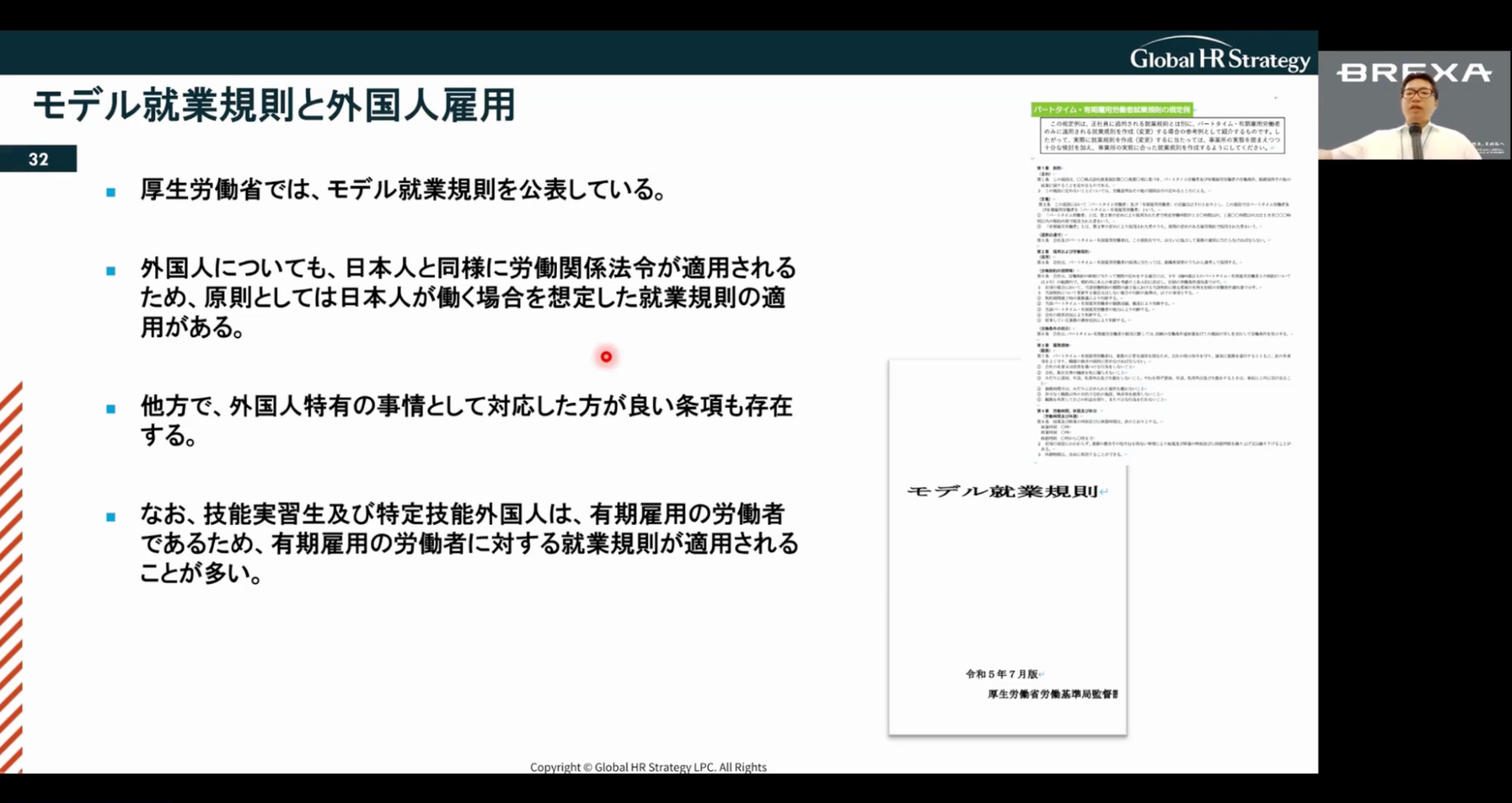Click the 厚生労働省労働基準局監督課 text
Image resolution: width=1512 pixels, height=803 pixels.
[1053, 693]
